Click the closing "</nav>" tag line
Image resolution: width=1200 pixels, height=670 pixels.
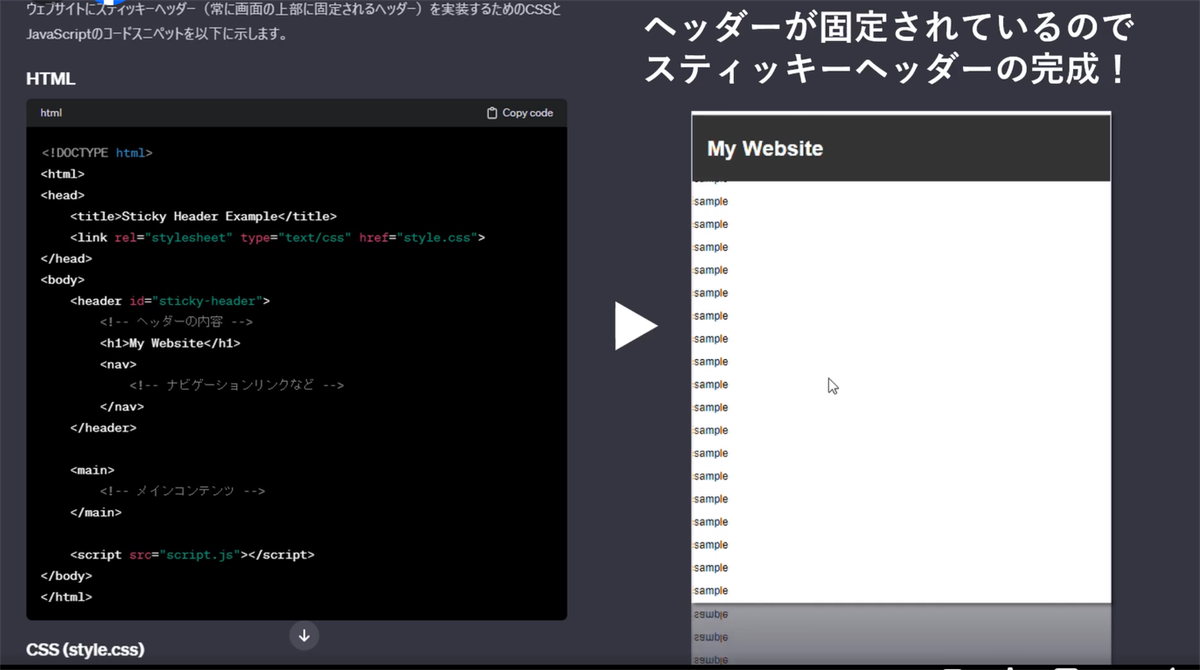122,407
